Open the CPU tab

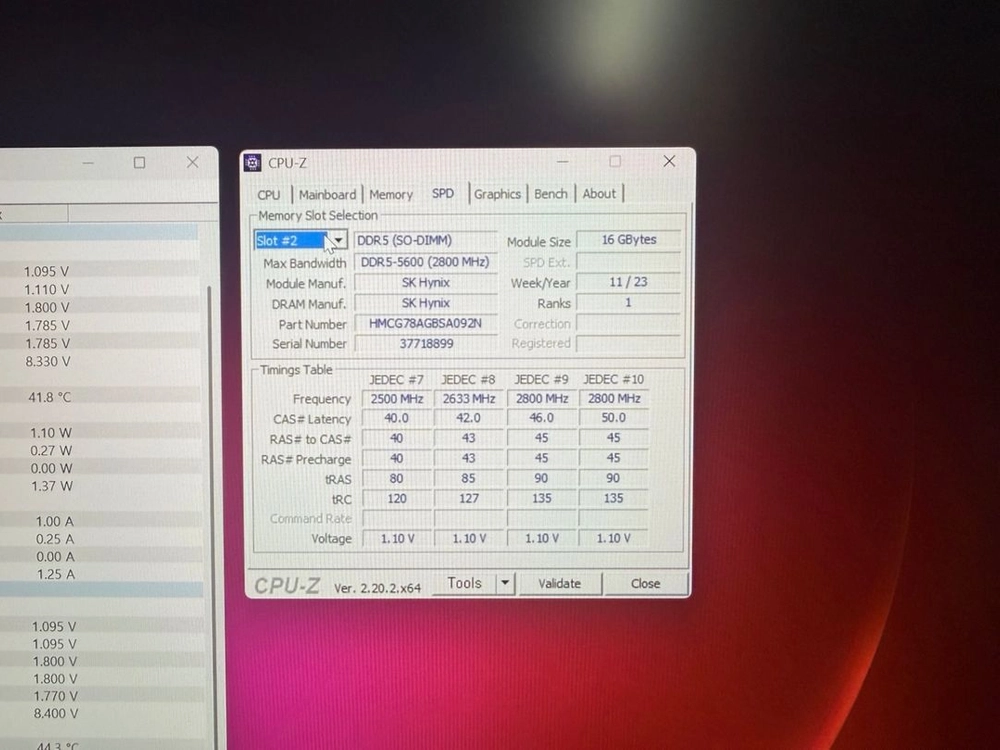click(x=268, y=195)
